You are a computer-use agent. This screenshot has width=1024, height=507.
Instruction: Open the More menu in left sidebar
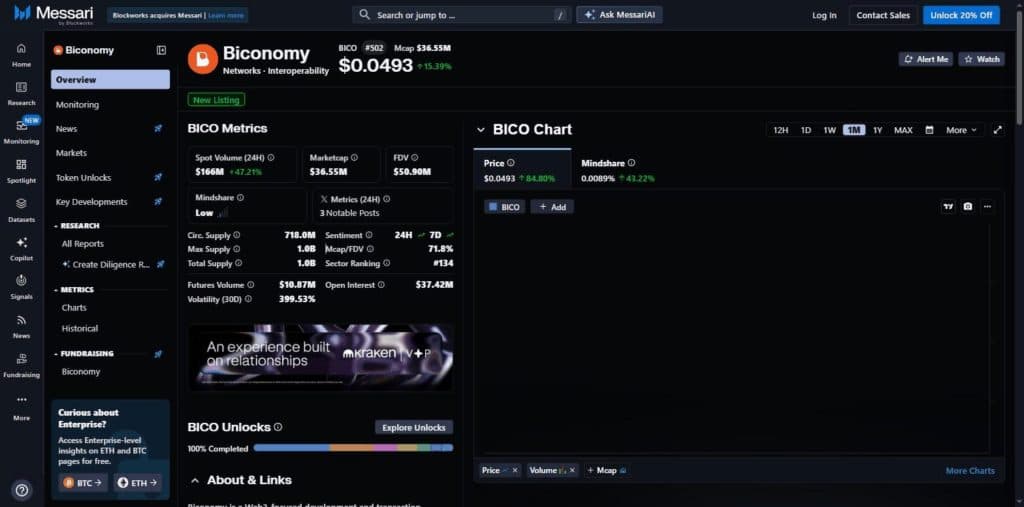22,408
